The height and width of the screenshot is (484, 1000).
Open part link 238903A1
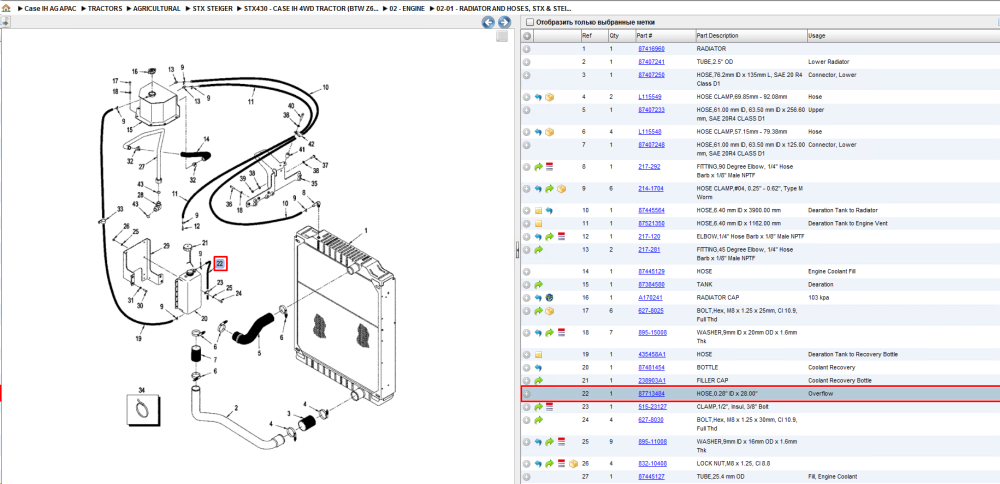tap(652, 381)
